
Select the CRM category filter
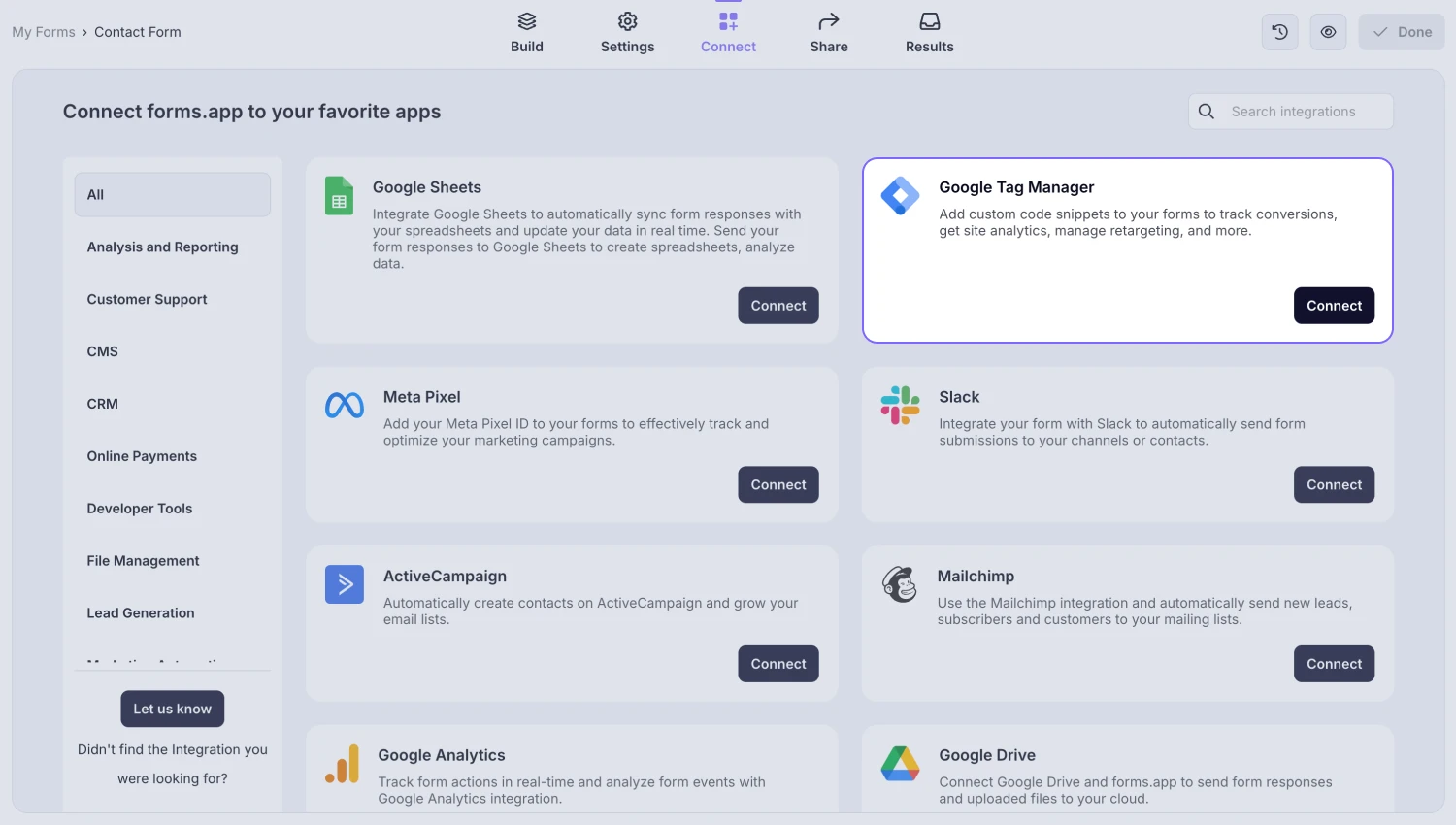click(102, 404)
